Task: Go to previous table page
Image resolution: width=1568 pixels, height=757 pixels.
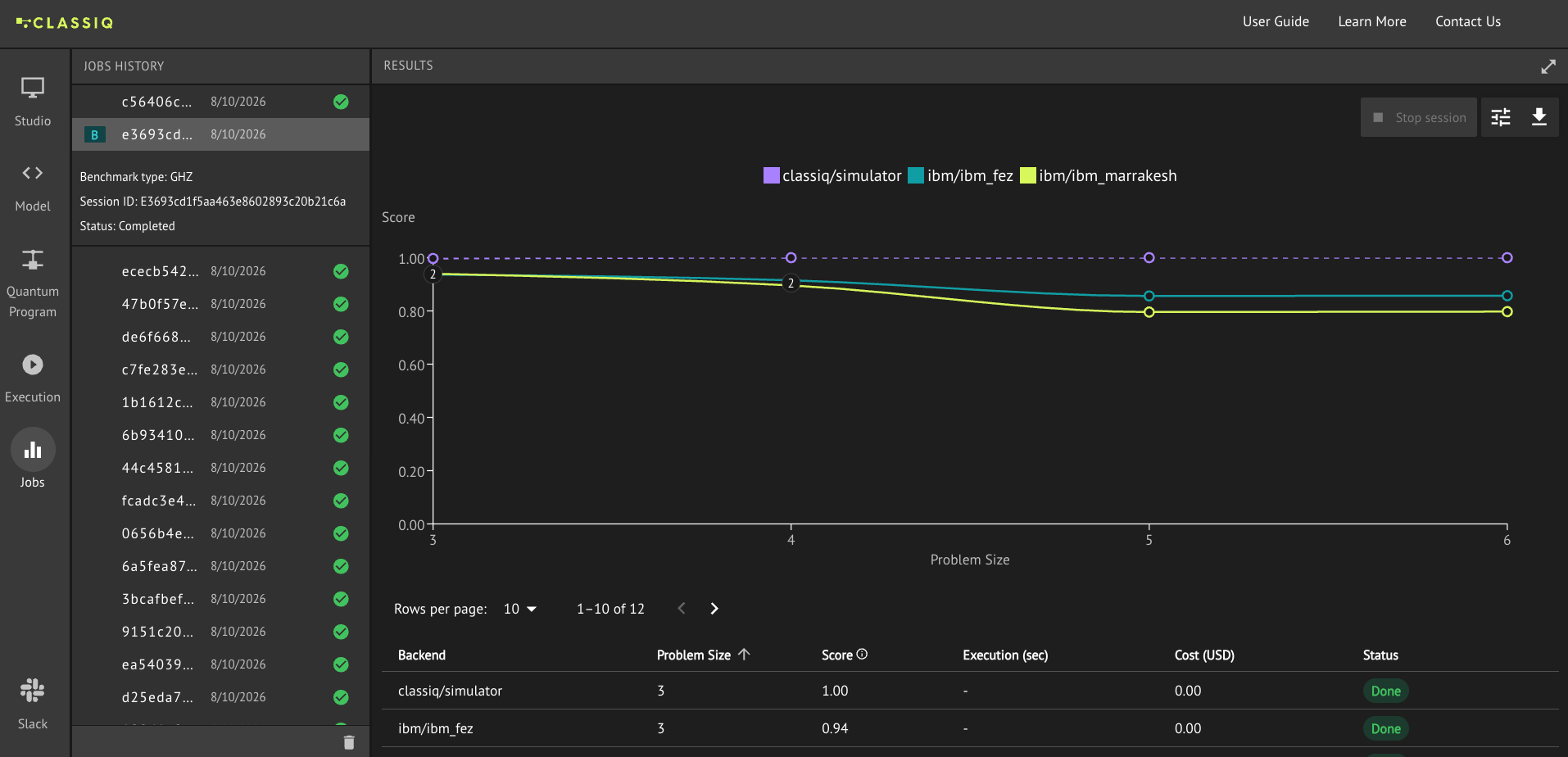Action: (x=682, y=608)
